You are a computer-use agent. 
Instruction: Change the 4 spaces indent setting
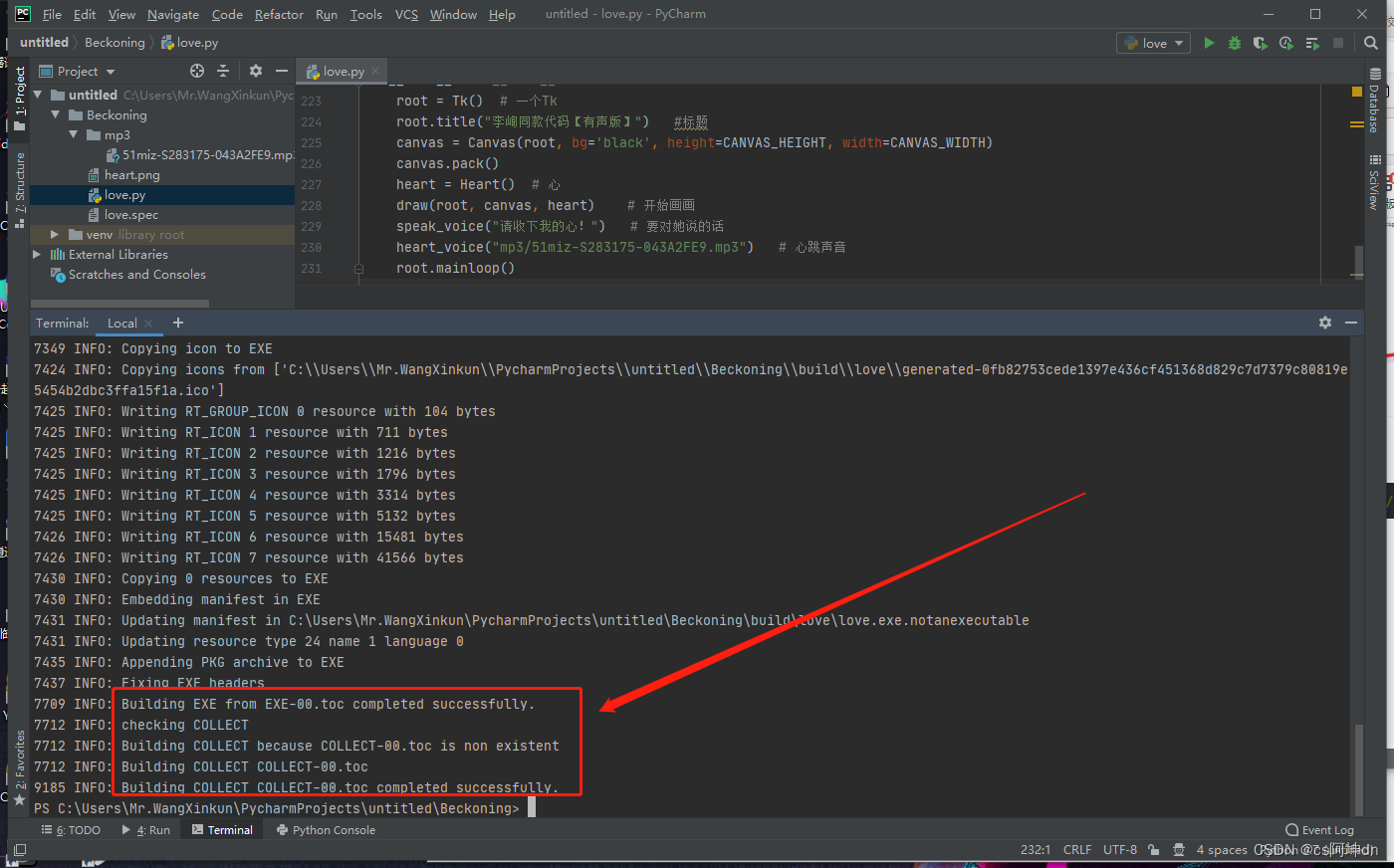(1222, 850)
